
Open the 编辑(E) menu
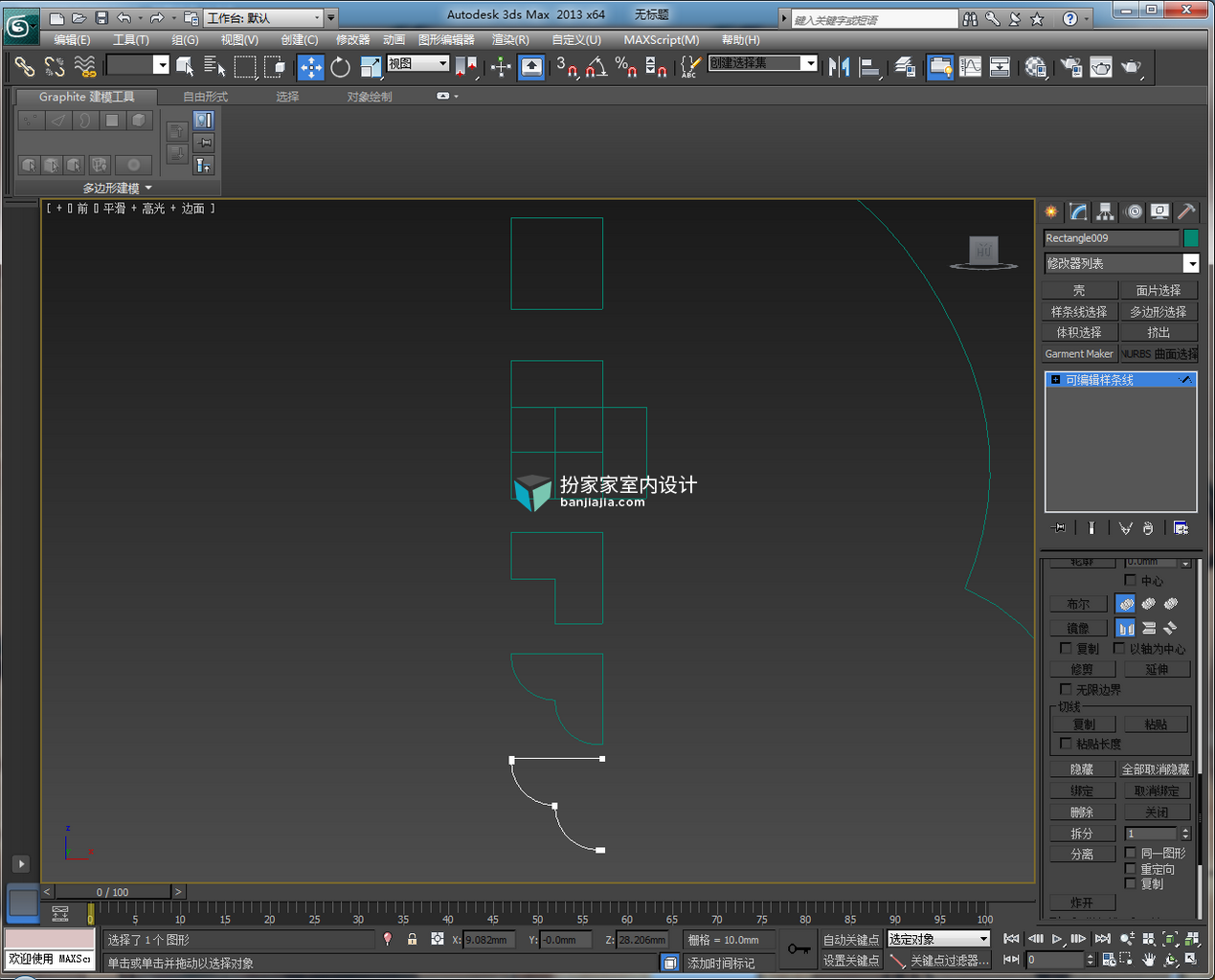pyautogui.click(x=72, y=39)
